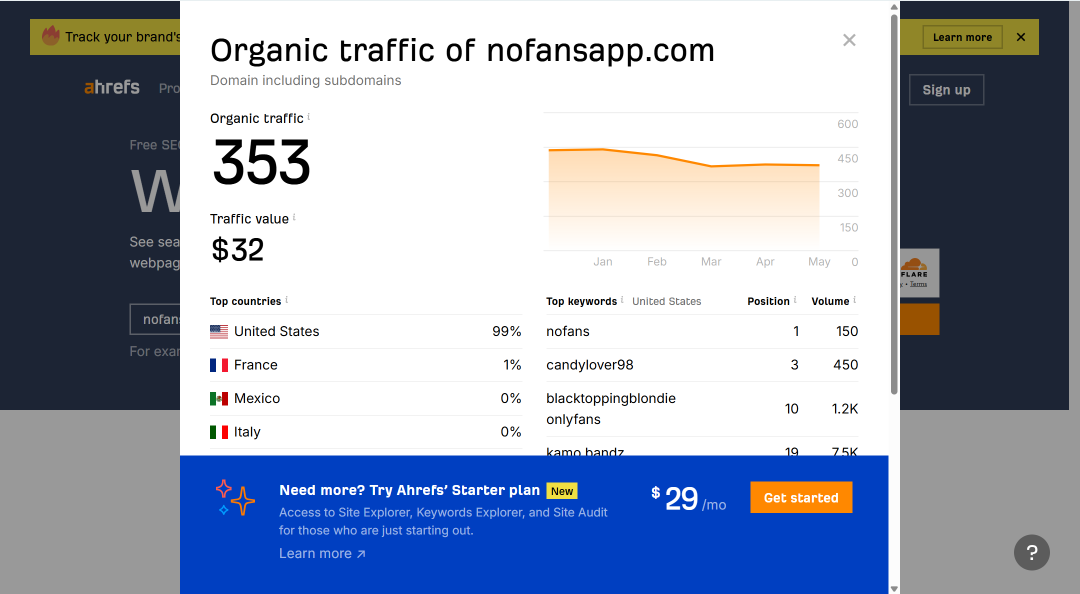
Task: Click the Jan label on chart axis
Action: tap(603, 262)
